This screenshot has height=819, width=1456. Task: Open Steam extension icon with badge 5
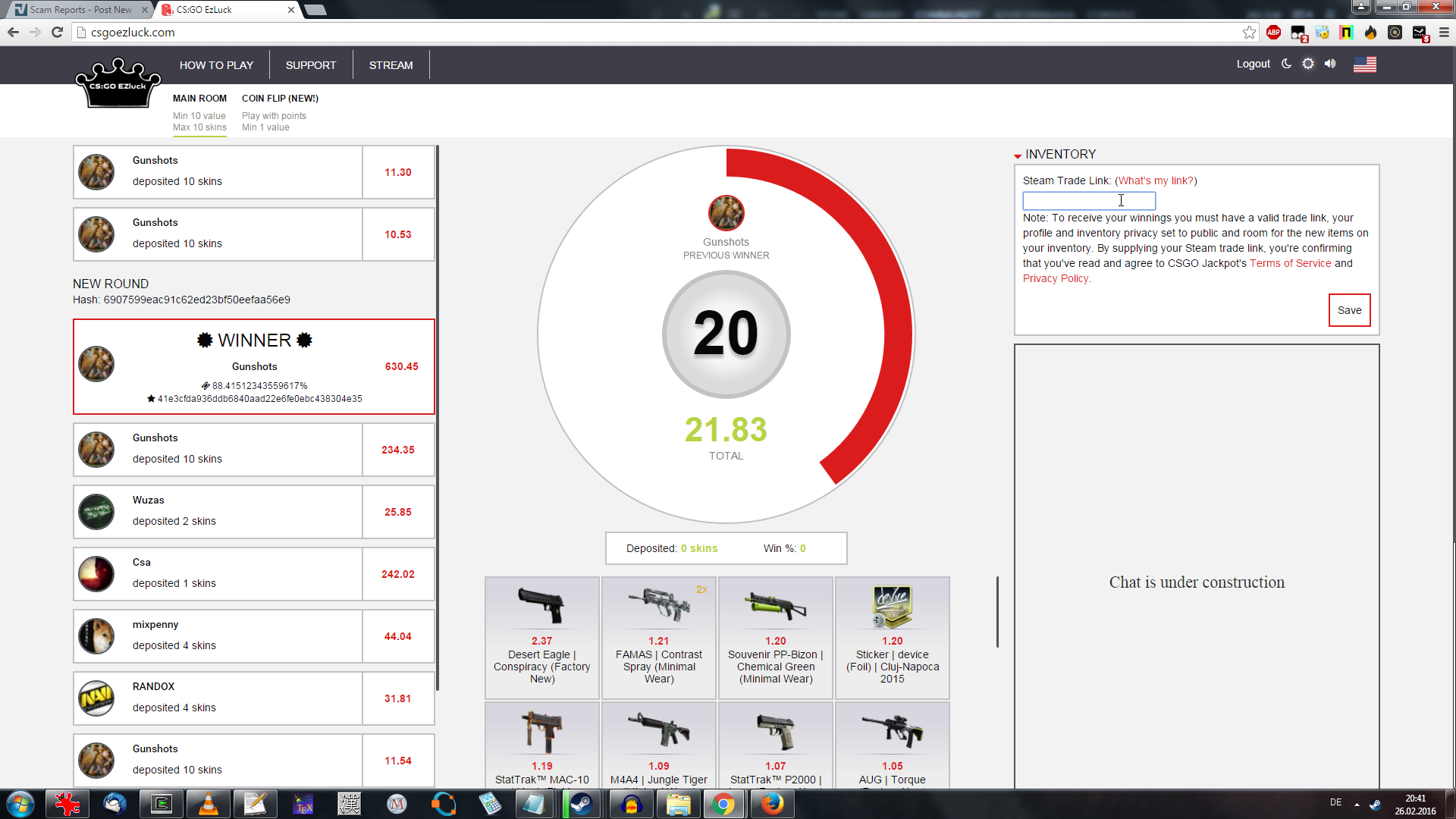point(1420,33)
